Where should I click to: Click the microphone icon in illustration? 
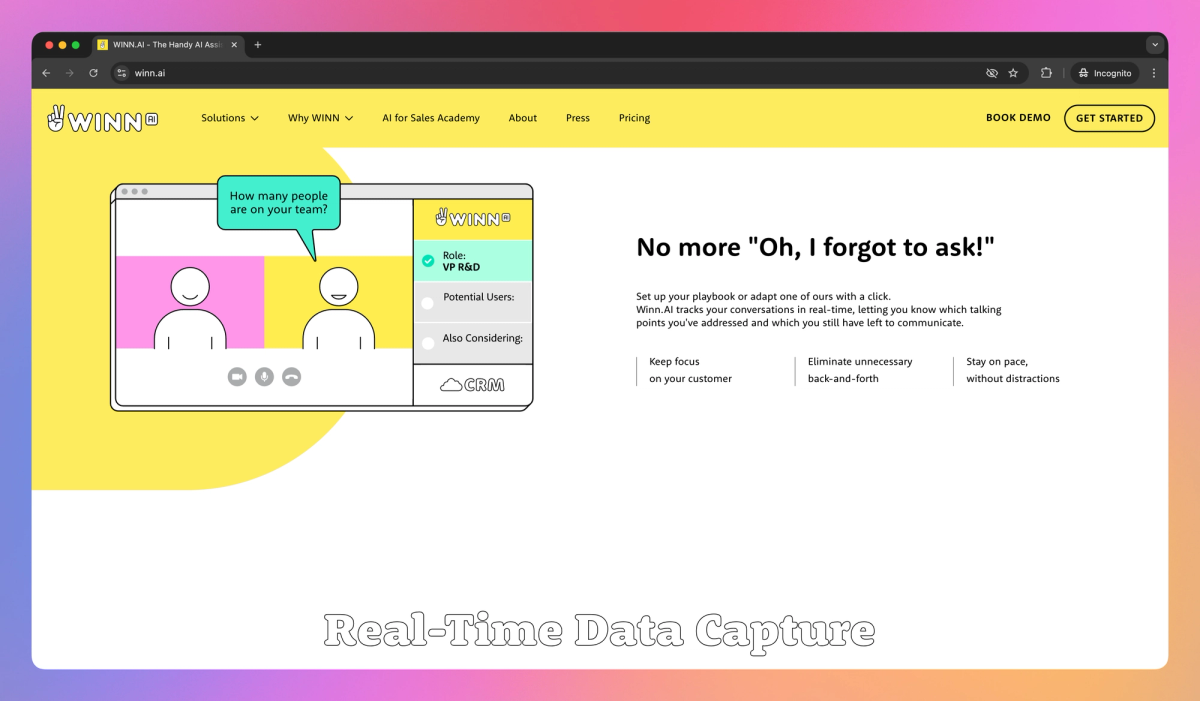(x=264, y=376)
